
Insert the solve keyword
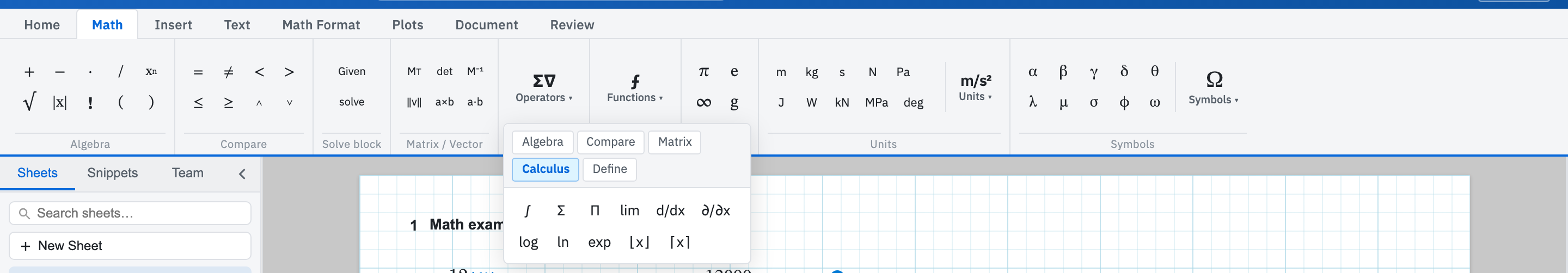click(352, 102)
